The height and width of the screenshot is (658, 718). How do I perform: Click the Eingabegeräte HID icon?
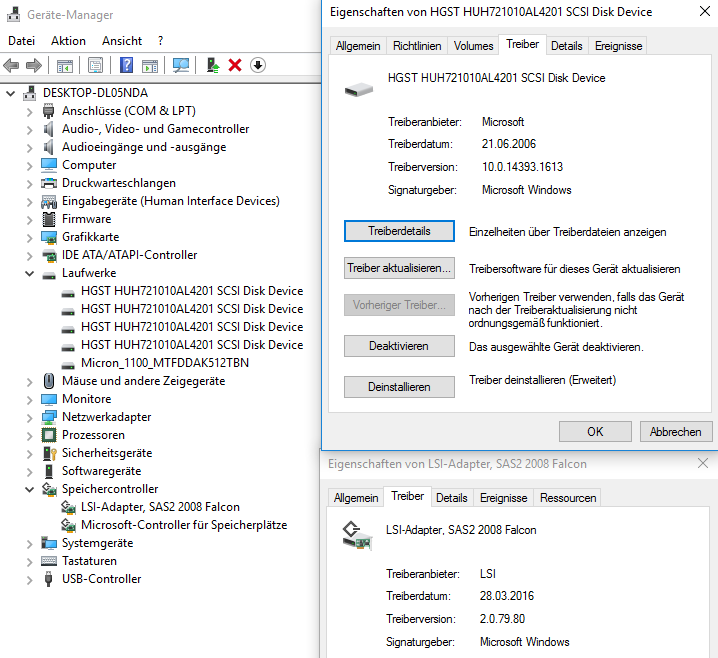point(49,201)
